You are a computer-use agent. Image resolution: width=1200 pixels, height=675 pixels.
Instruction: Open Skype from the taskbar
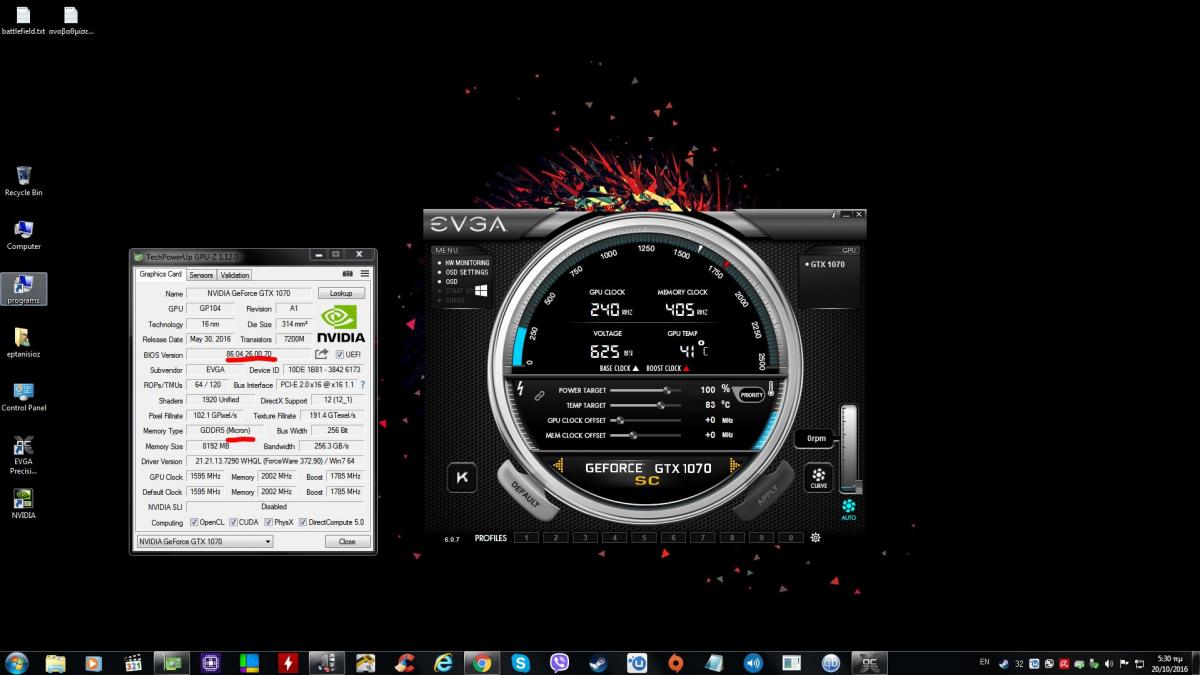(521, 662)
